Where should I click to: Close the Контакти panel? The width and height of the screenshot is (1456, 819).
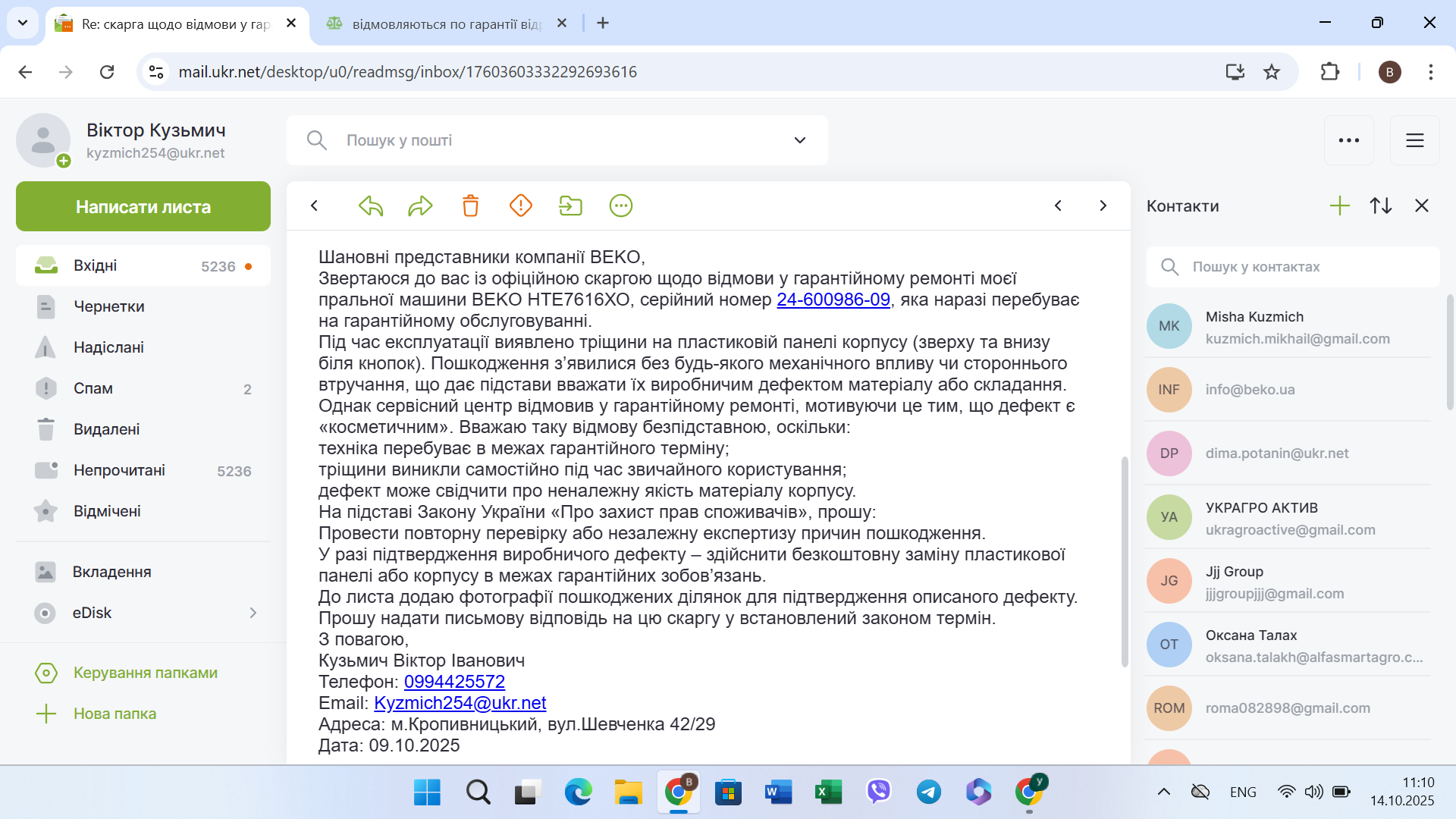point(1421,206)
